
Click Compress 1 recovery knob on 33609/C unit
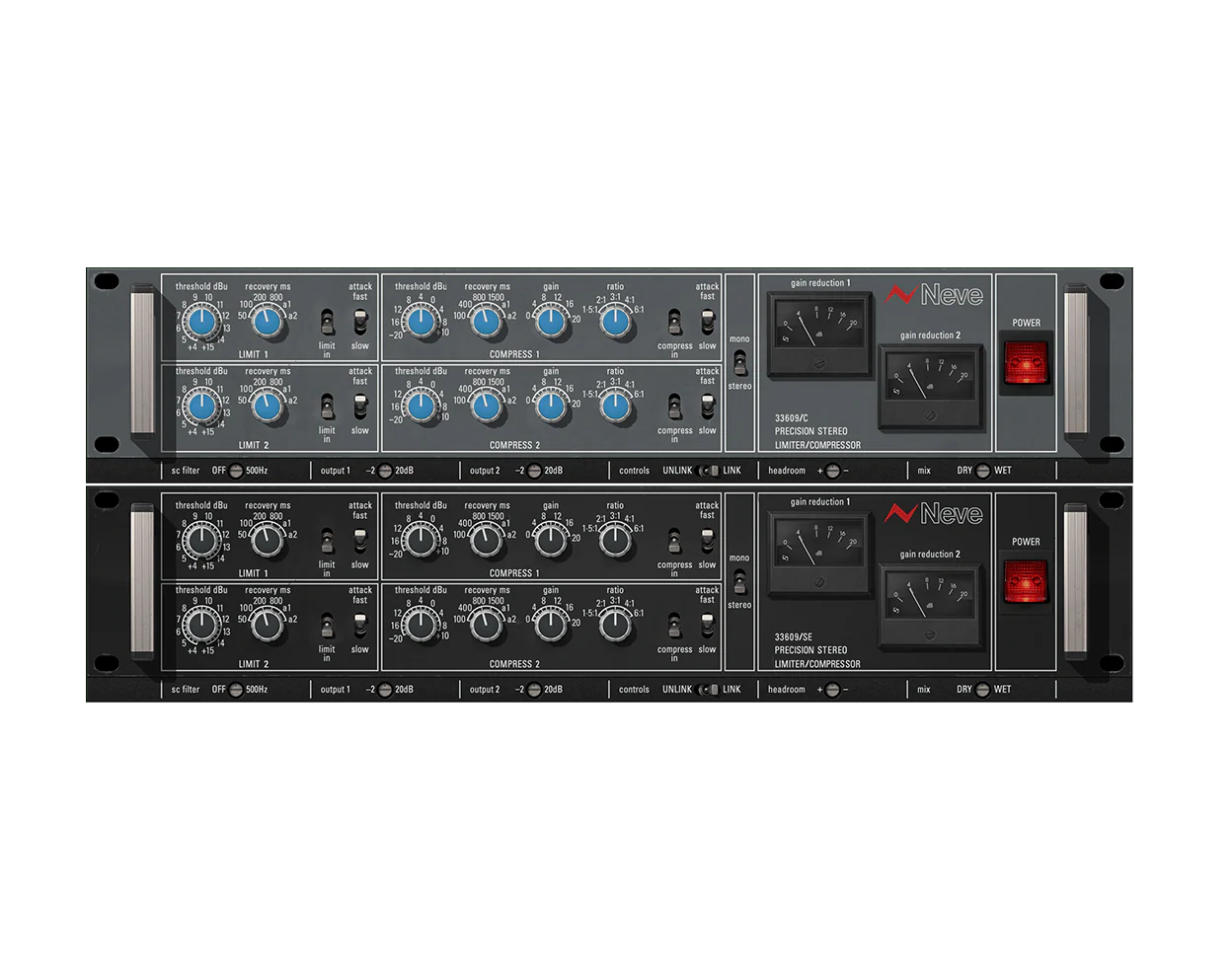point(487,322)
